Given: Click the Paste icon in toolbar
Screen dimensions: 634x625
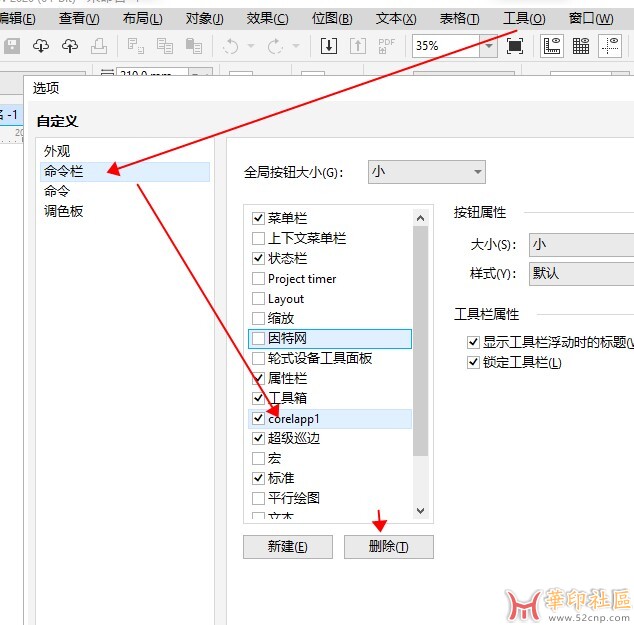Looking at the screenshot, I should (x=194, y=46).
